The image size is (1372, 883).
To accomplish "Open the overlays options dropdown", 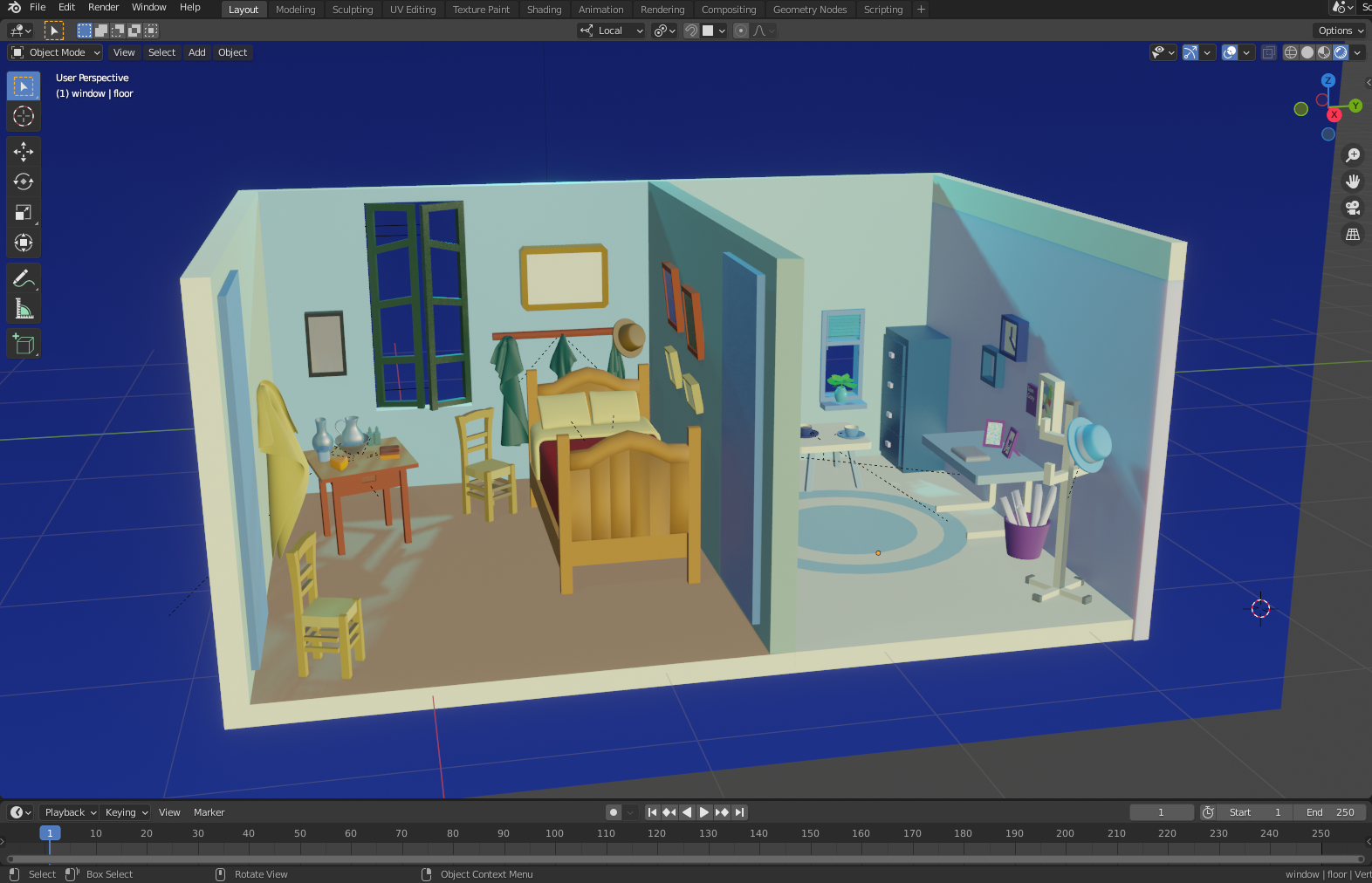I will pos(1247,52).
